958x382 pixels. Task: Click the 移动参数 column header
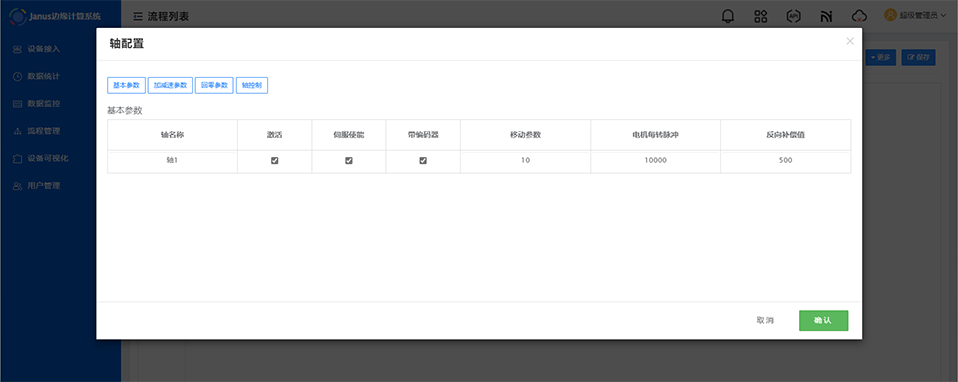(525, 134)
